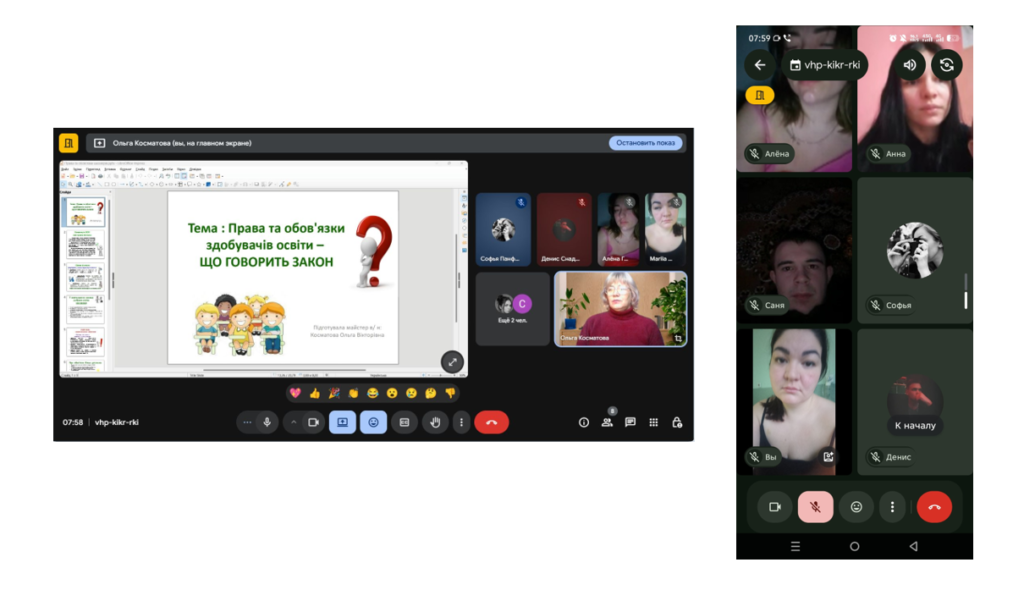This screenshot has width=1024, height=601.
Task: Expand the shared presentation to fullscreen
Action: pos(452,362)
